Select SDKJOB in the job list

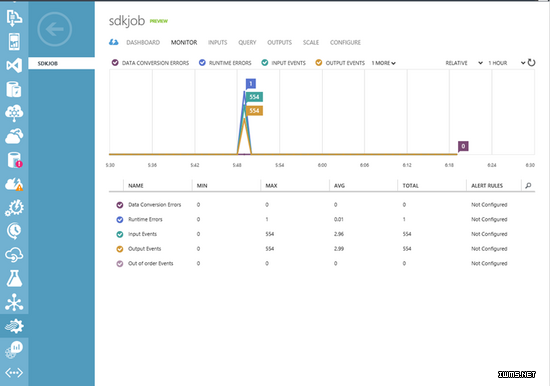[x=61, y=64]
